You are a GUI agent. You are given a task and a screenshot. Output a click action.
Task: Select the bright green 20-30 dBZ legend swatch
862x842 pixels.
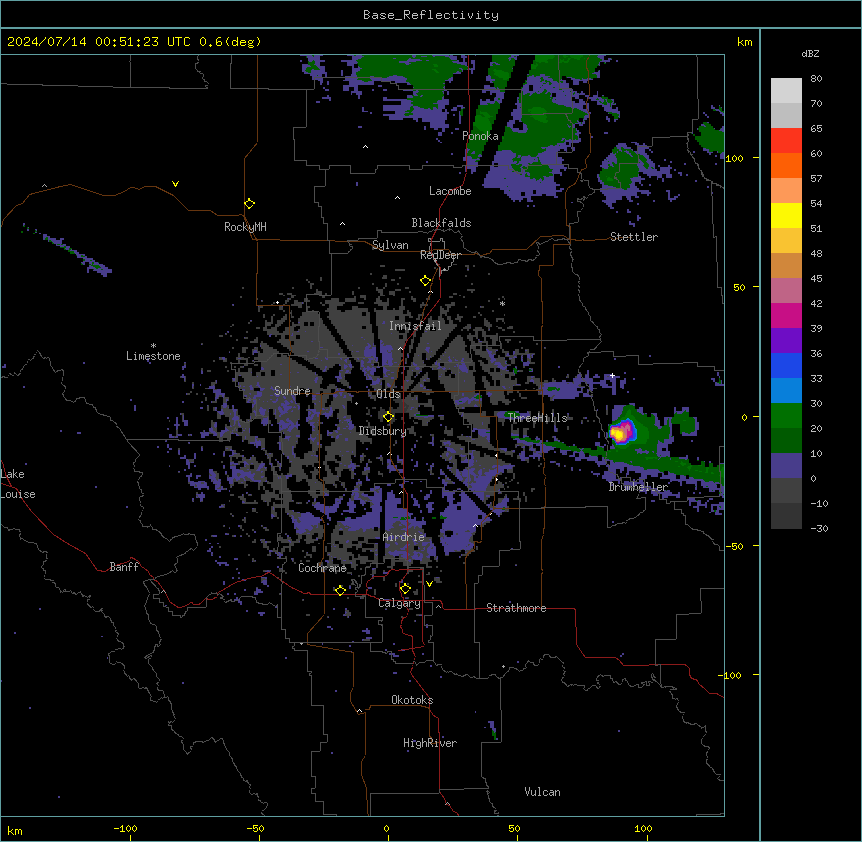786,416
